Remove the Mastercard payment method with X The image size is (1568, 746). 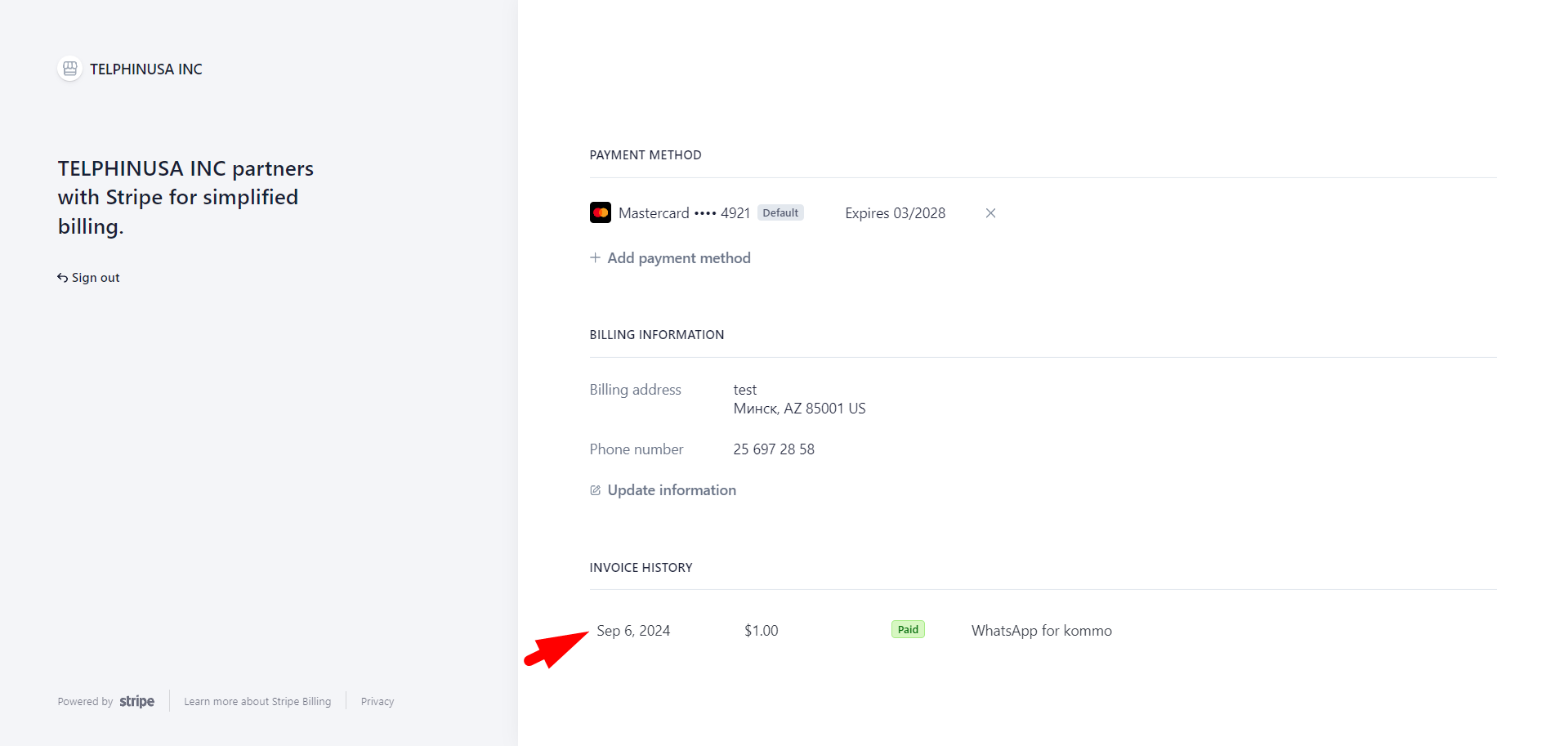point(990,212)
